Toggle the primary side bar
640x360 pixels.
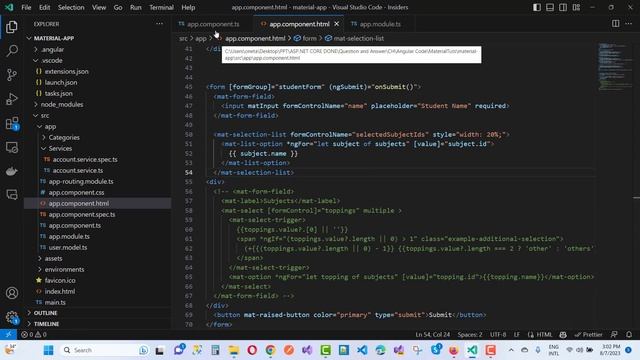(x=537, y=7)
